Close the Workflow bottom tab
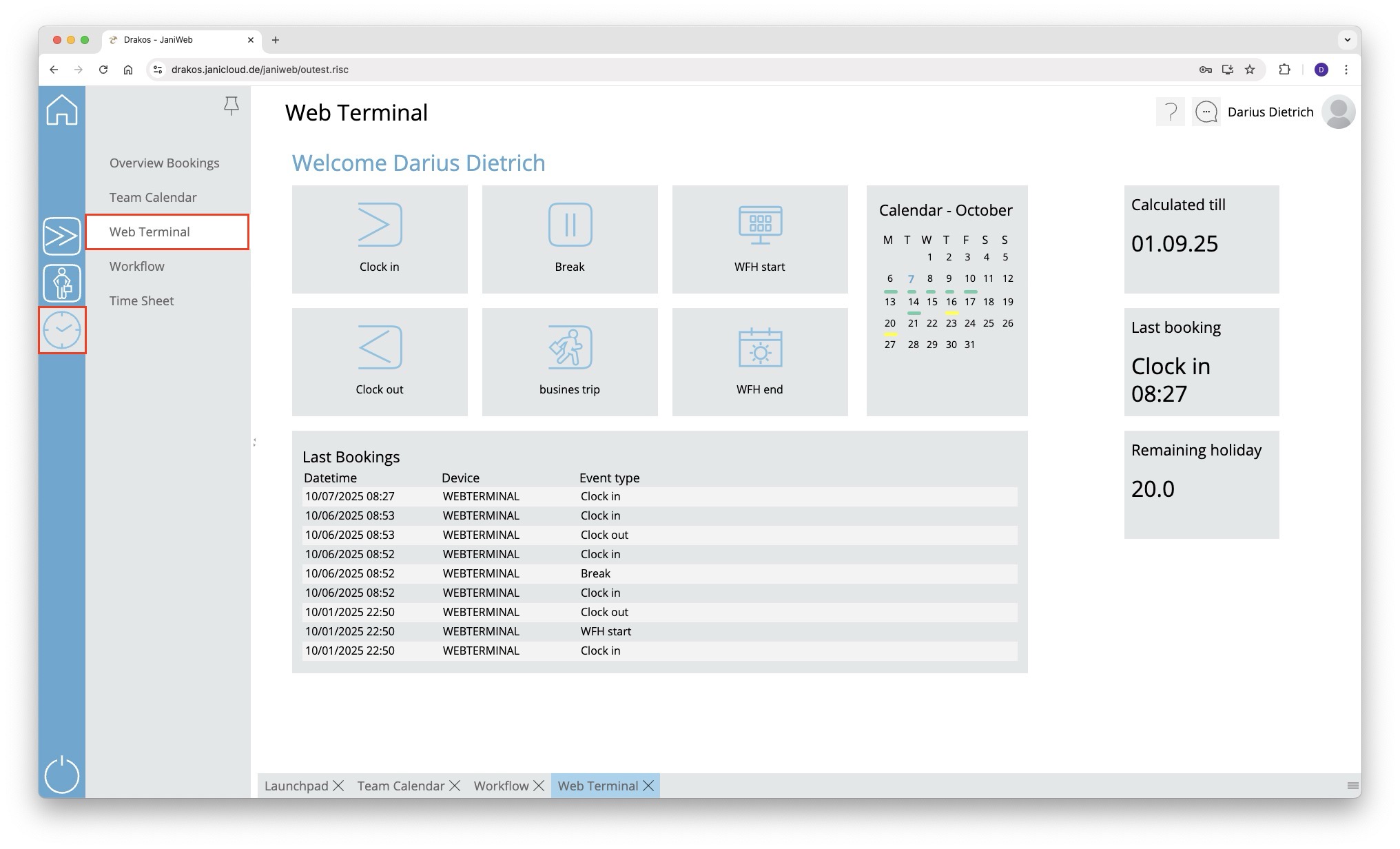The height and width of the screenshot is (849, 1400). (x=539, y=786)
